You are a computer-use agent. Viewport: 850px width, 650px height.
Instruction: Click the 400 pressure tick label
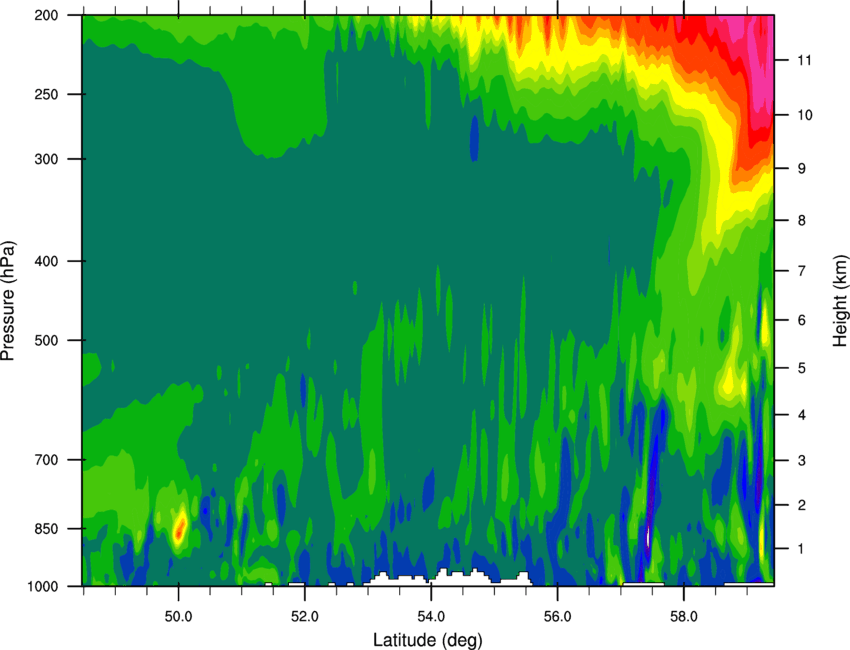[x=47, y=261]
